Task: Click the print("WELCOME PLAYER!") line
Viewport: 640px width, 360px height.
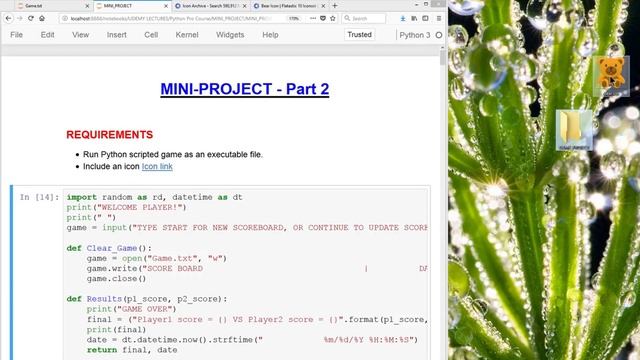Action: coord(127,207)
